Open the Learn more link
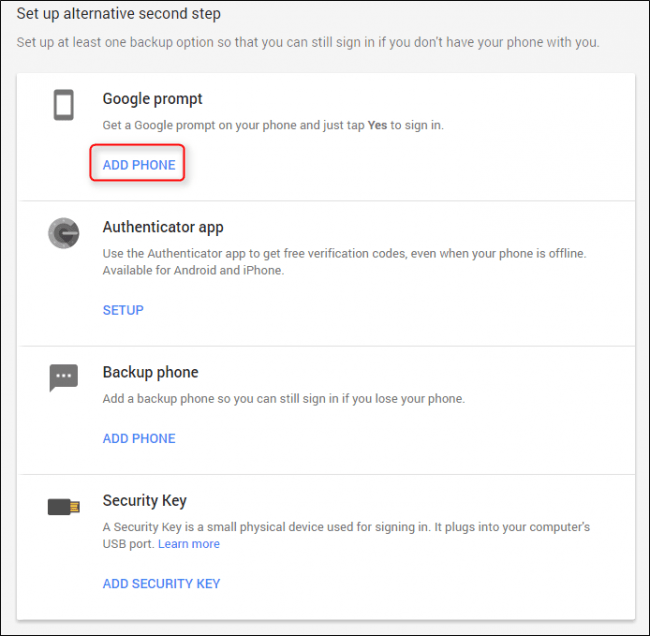Screen dimensions: 650x636 (x=189, y=544)
